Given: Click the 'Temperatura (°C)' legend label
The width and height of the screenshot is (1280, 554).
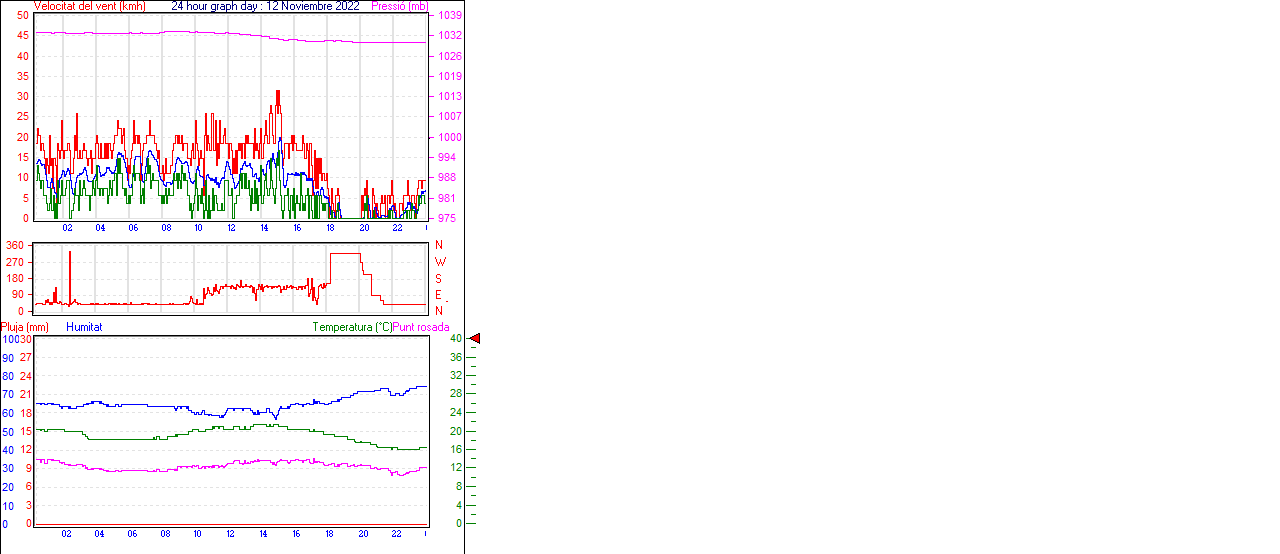Looking at the screenshot, I should tap(352, 327).
